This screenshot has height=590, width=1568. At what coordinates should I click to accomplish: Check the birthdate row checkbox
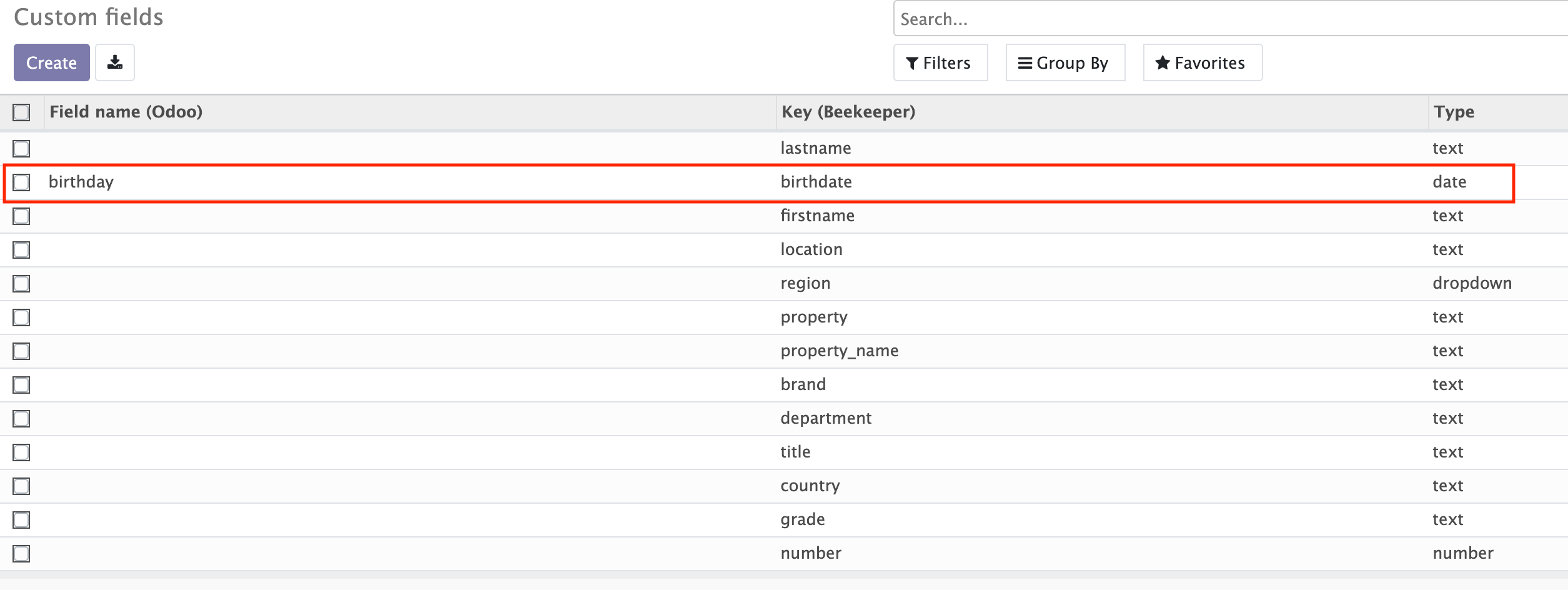(21, 182)
